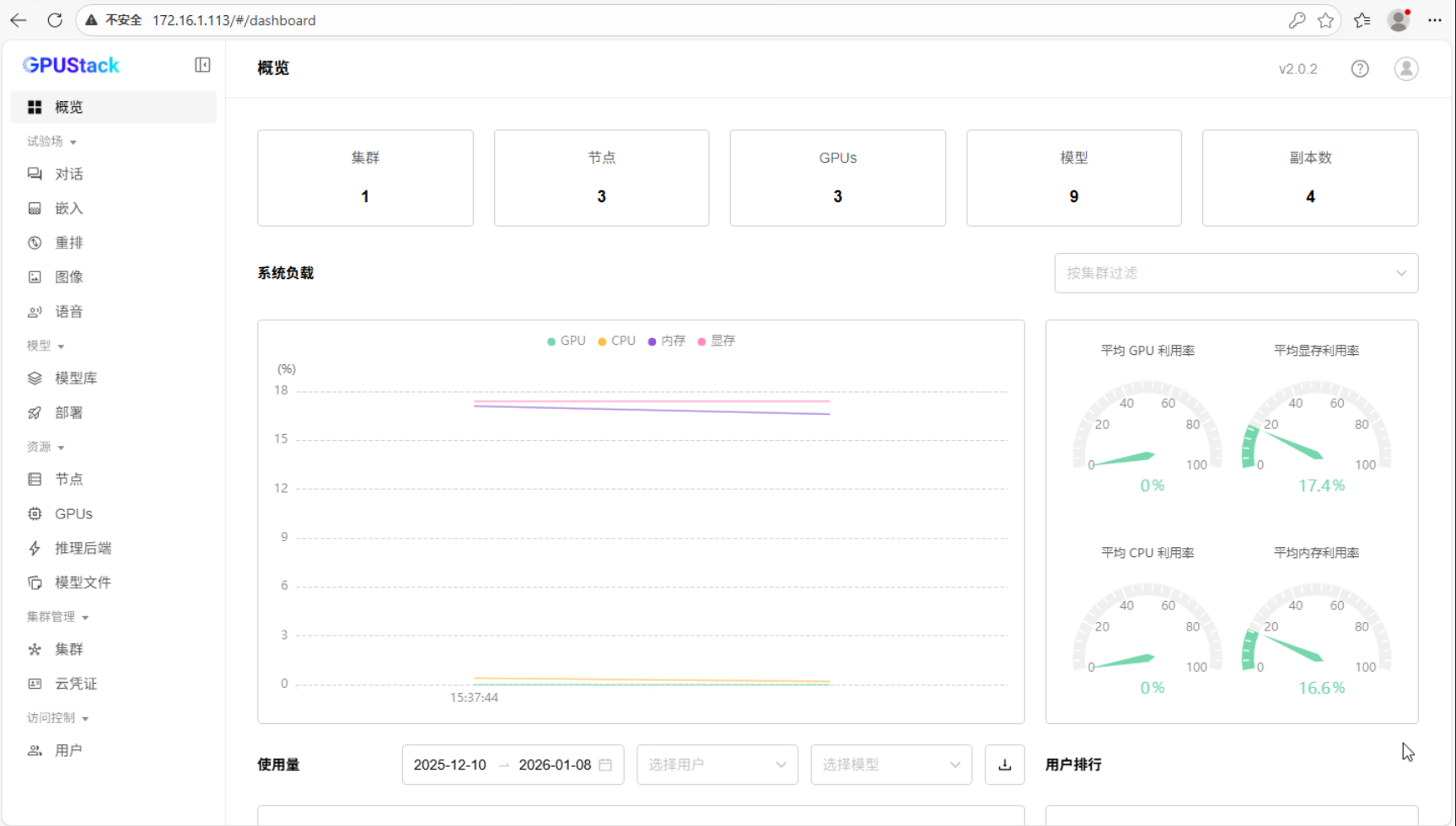Viewport: 1456px width, 826px height.
Task: Open the 按集群过滤 cluster filter dropdown
Action: (x=1236, y=273)
